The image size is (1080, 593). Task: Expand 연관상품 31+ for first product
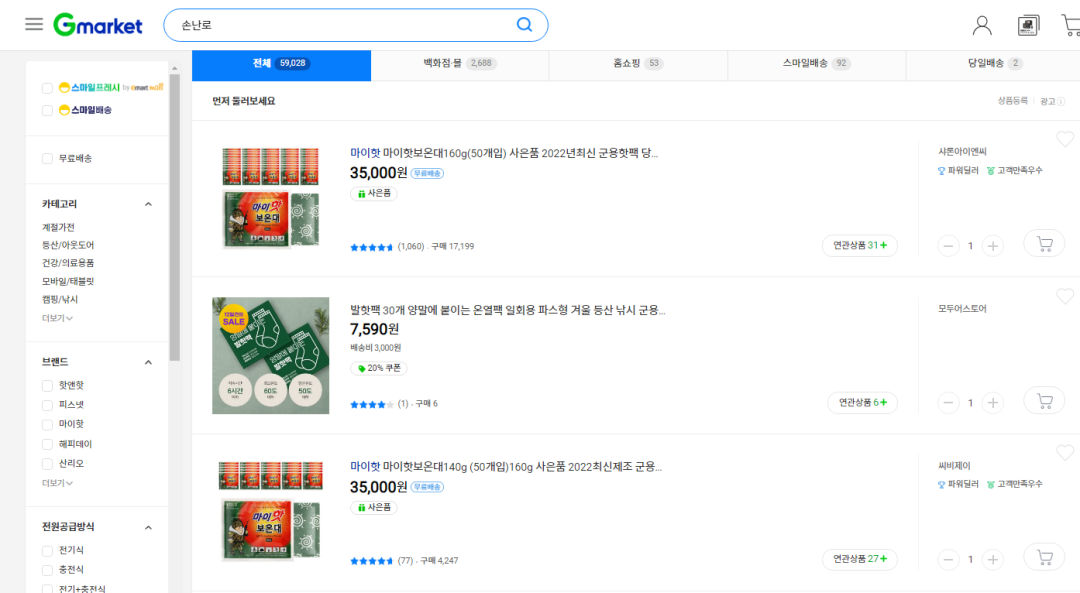(860, 245)
